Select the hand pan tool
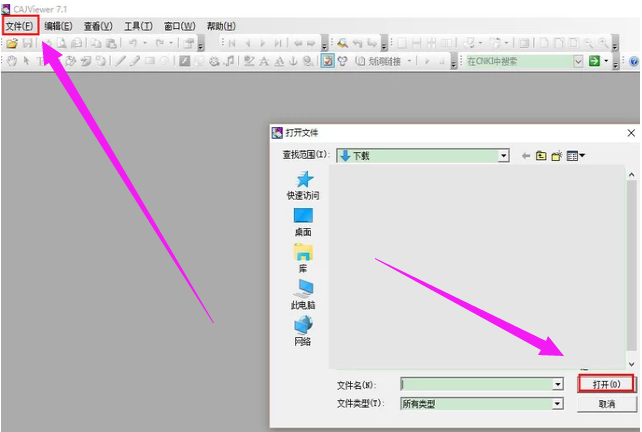Screen dimensions: 642x432 coord(12,61)
